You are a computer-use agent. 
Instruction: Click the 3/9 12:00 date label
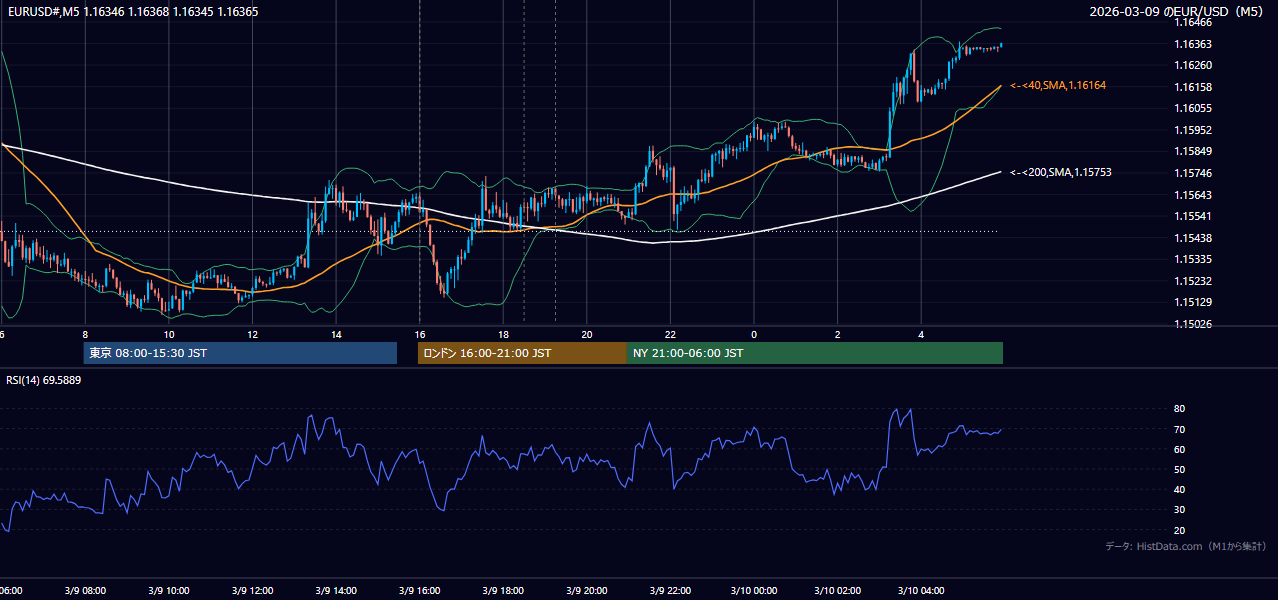coord(251,591)
